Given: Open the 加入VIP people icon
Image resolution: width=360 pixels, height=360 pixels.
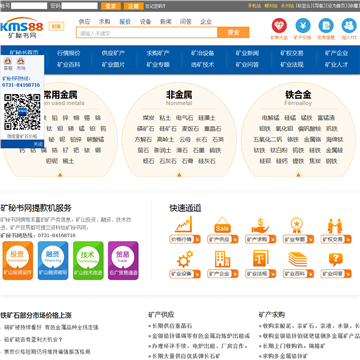Looking at the screenshot, I should tap(349, 26).
